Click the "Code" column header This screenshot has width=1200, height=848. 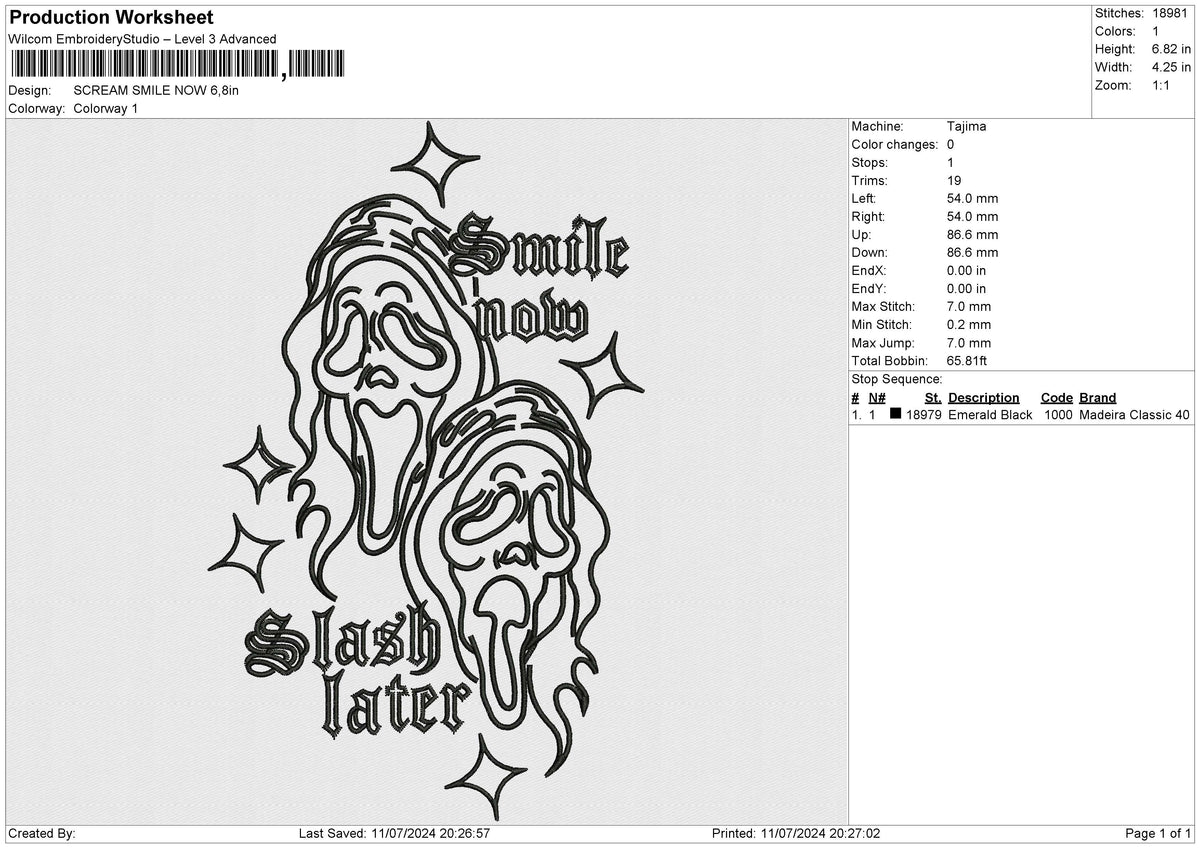tap(1056, 397)
